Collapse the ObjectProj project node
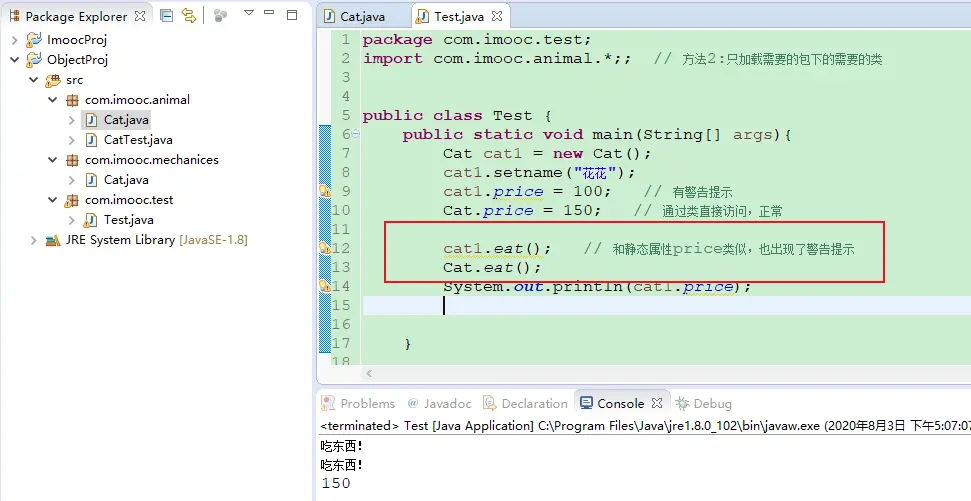The image size is (971, 501). tap(14, 60)
